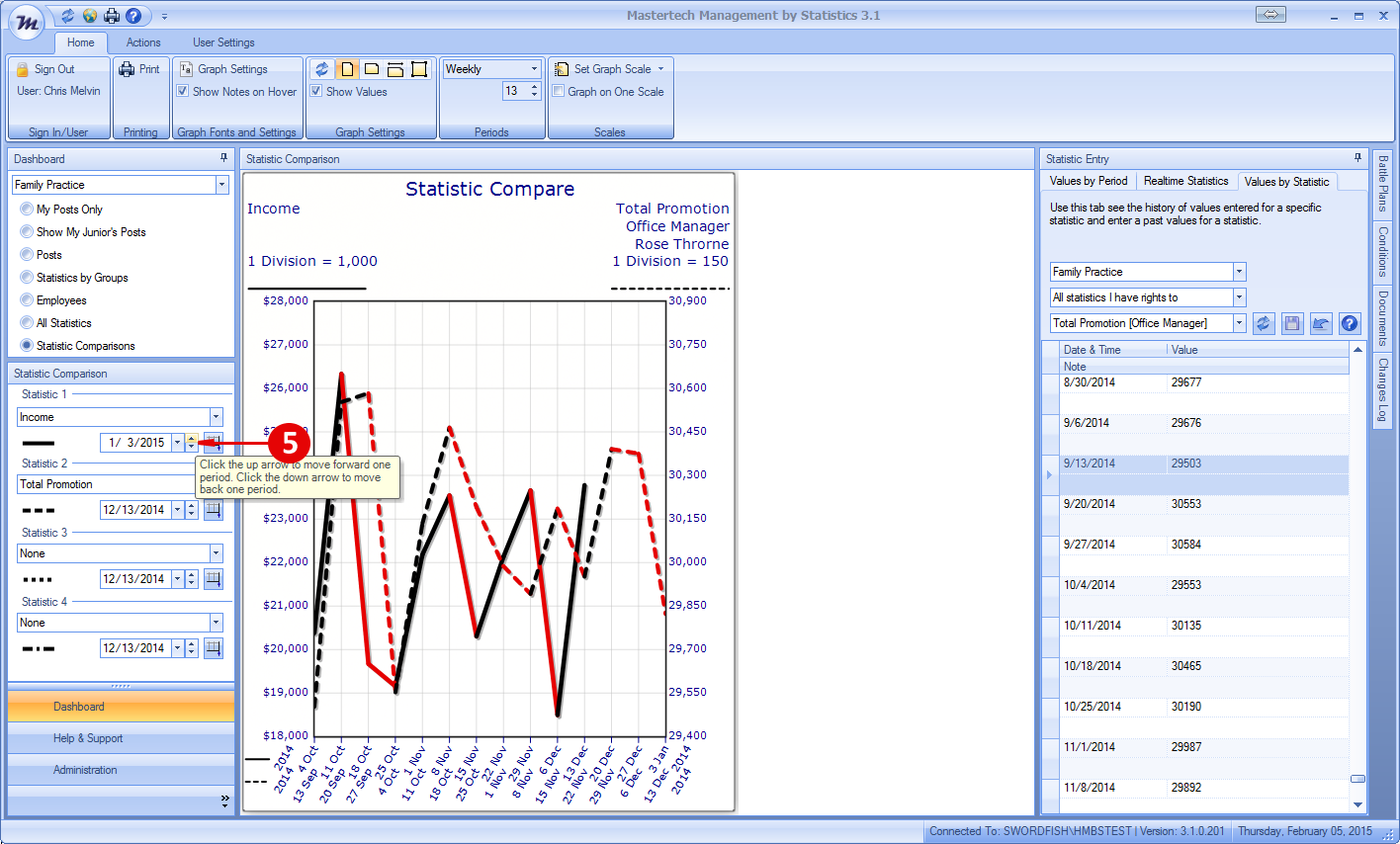Open the Changes Log side tab
Image resolution: width=1400 pixels, height=844 pixels.
click(x=1382, y=389)
